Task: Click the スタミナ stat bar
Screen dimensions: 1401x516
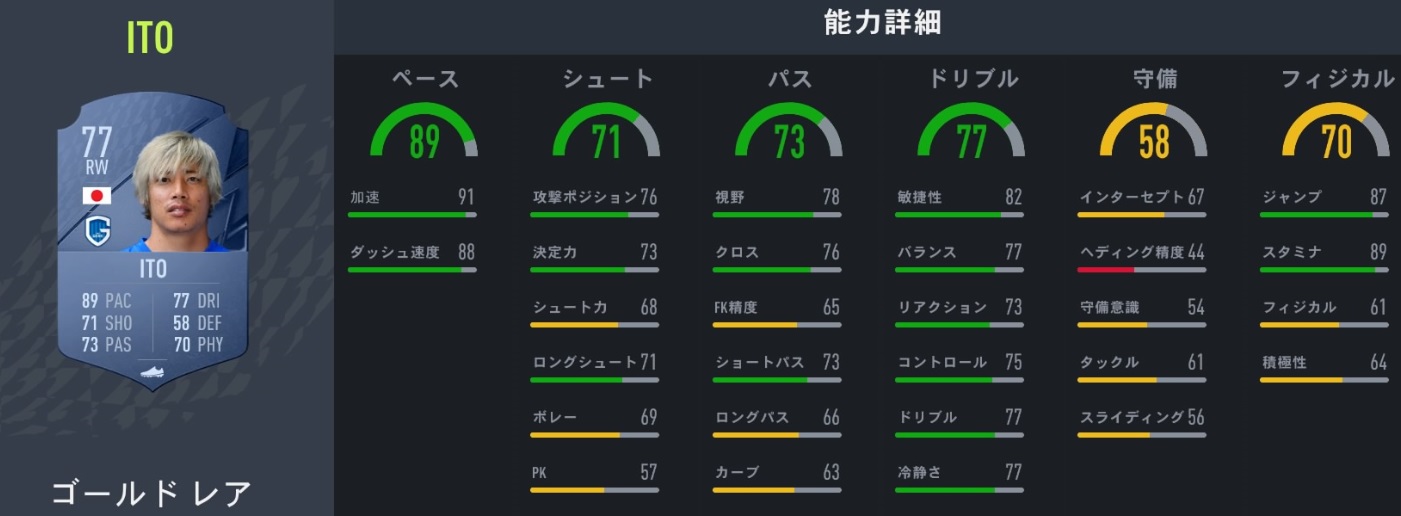Action: coord(1324,269)
